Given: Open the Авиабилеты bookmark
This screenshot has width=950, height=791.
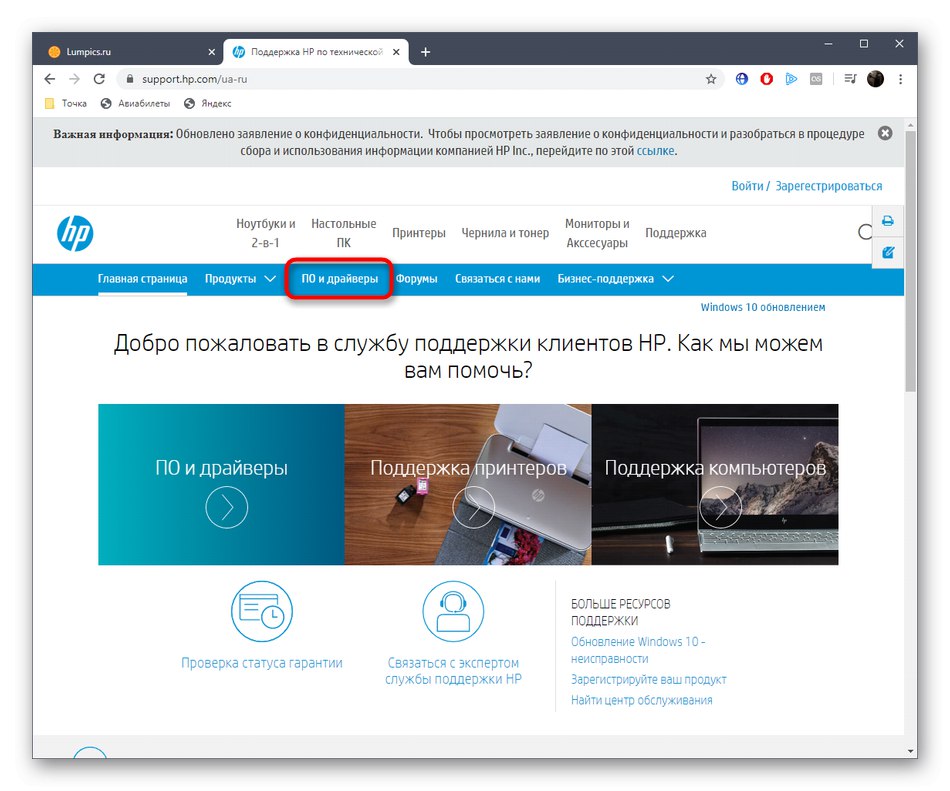Looking at the screenshot, I should (x=135, y=104).
